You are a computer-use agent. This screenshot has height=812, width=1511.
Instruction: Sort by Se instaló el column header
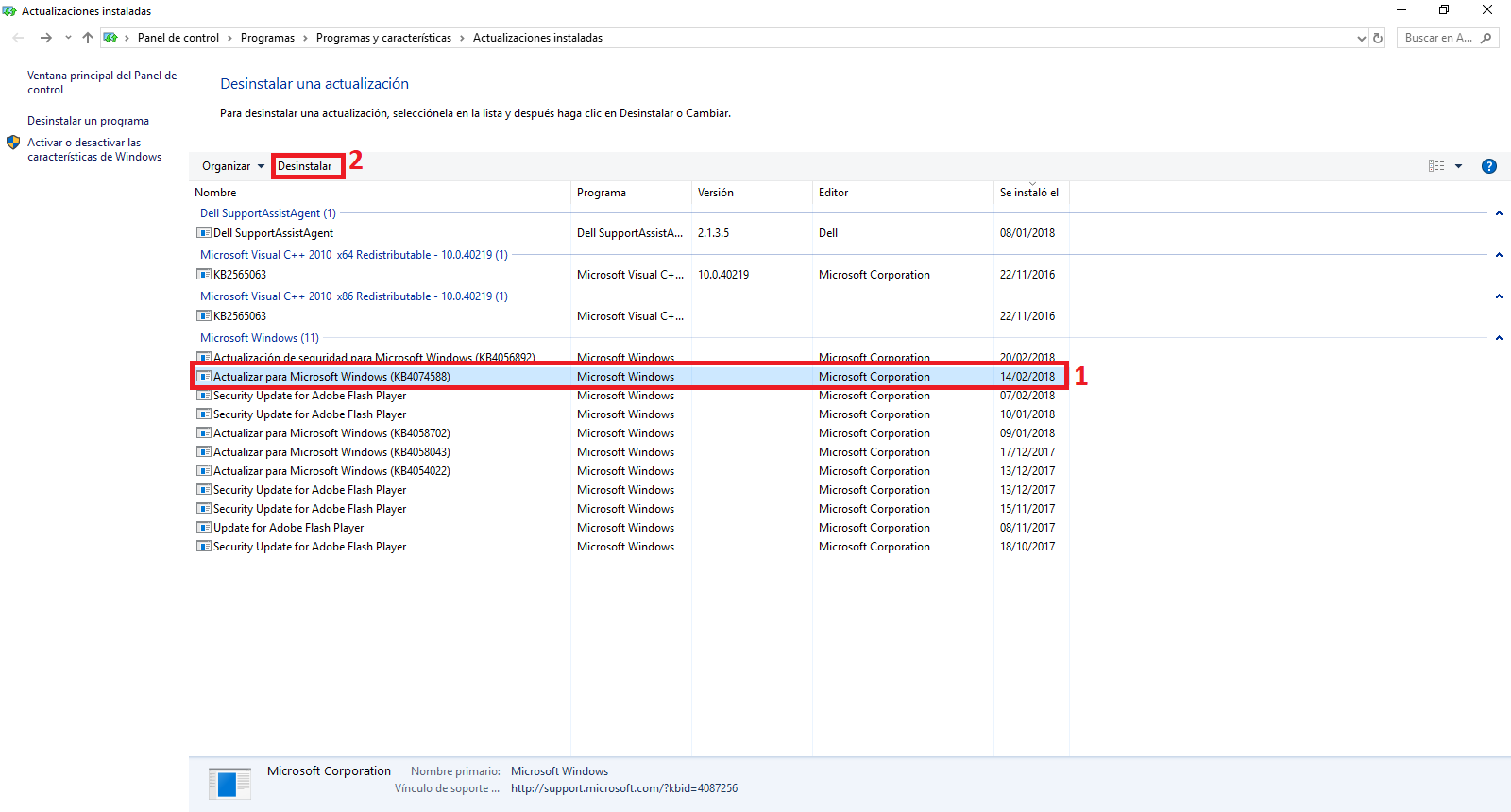coord(1031,193)
